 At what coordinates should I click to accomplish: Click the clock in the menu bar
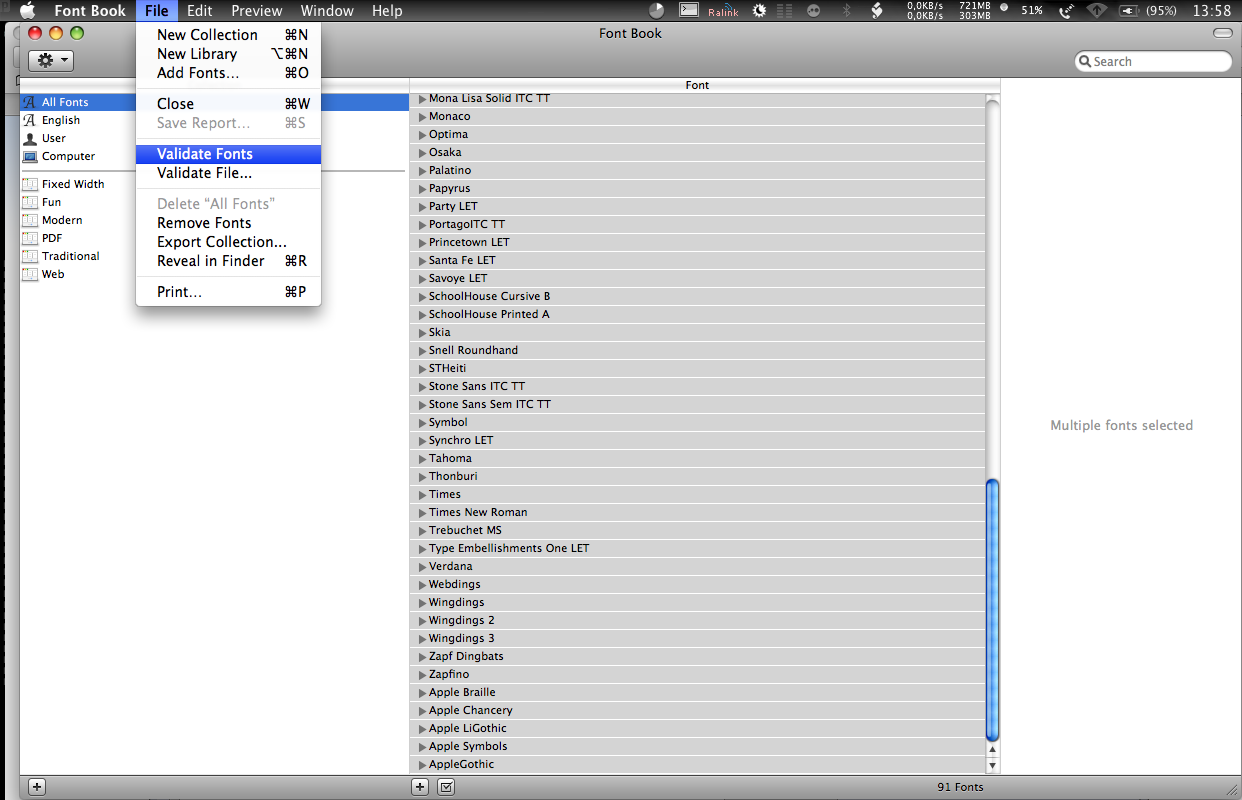click(x=1211, y=11)
